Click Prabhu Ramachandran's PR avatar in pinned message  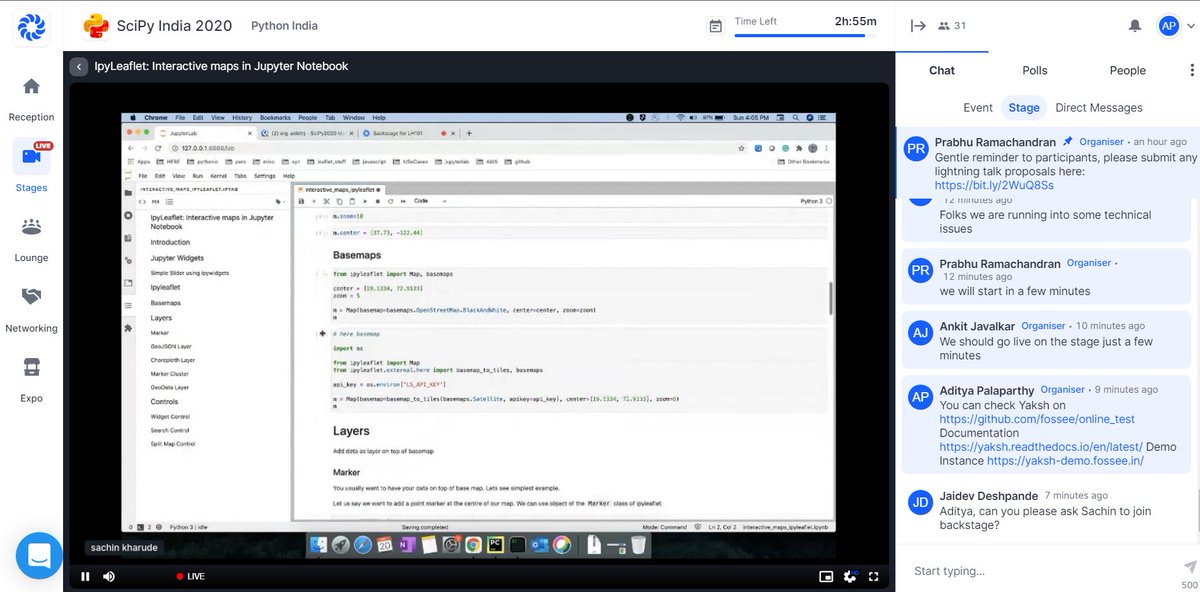(916, 151)
